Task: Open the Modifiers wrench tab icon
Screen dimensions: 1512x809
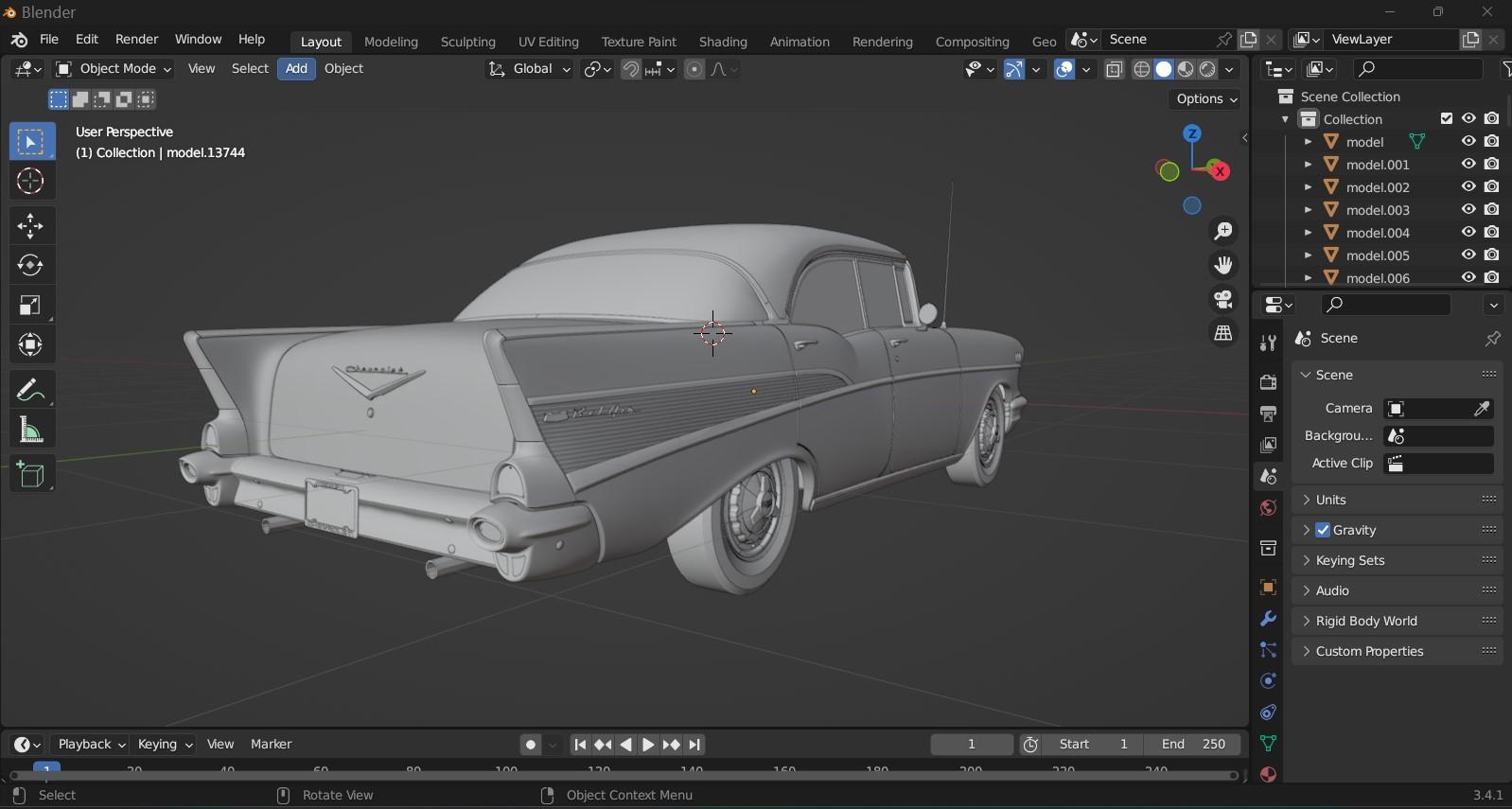Action: click(x=1269, y=619)
